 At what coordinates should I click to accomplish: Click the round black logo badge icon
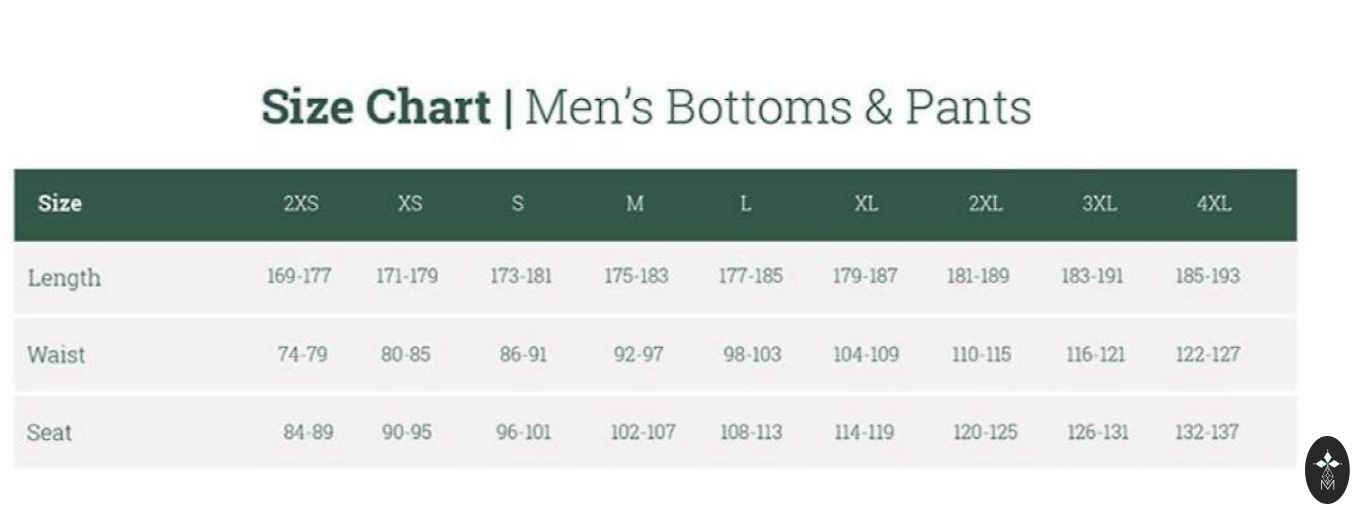click(1327, 469)
